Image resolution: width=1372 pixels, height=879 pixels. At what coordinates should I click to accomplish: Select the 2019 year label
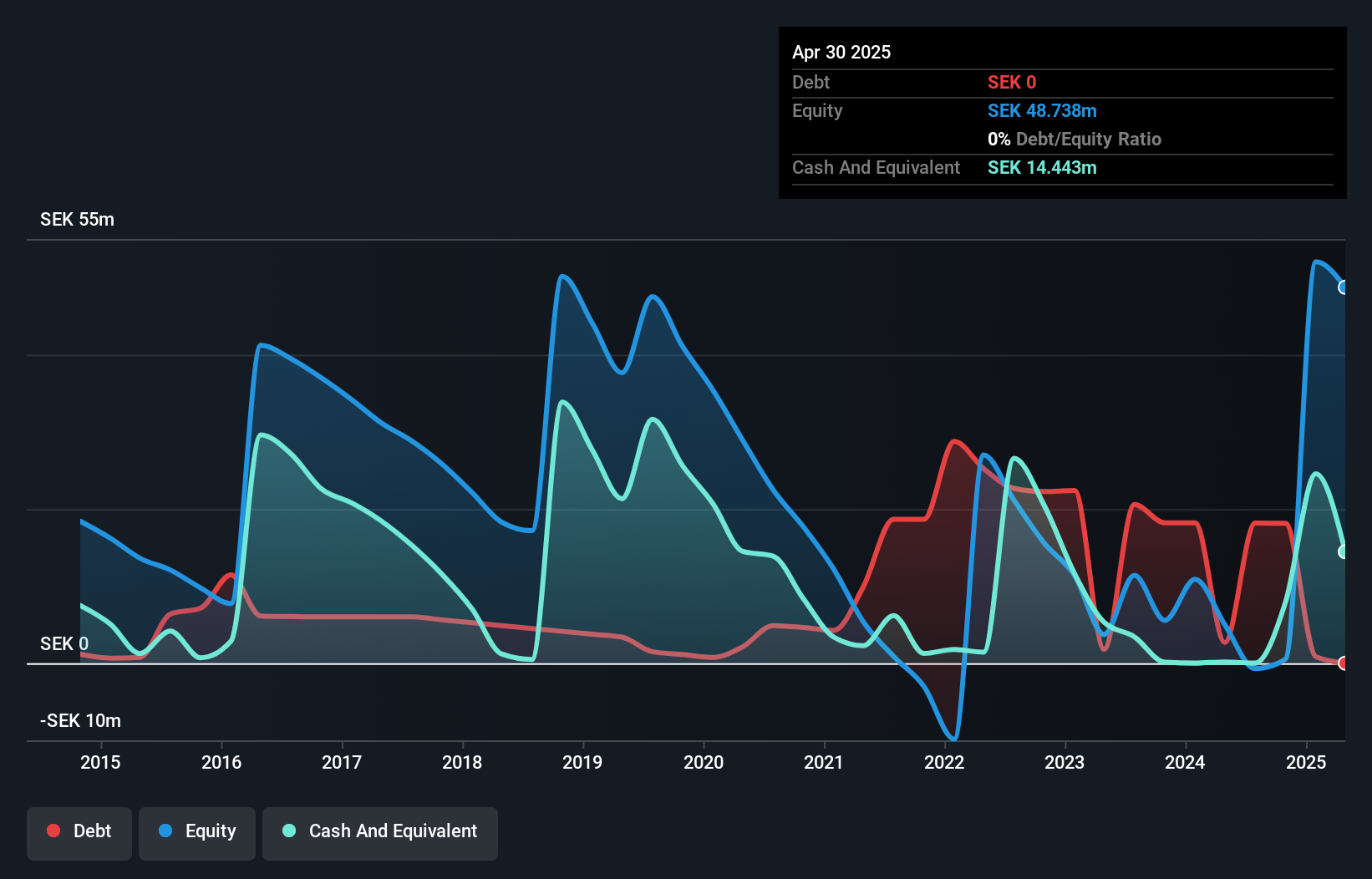583,763
